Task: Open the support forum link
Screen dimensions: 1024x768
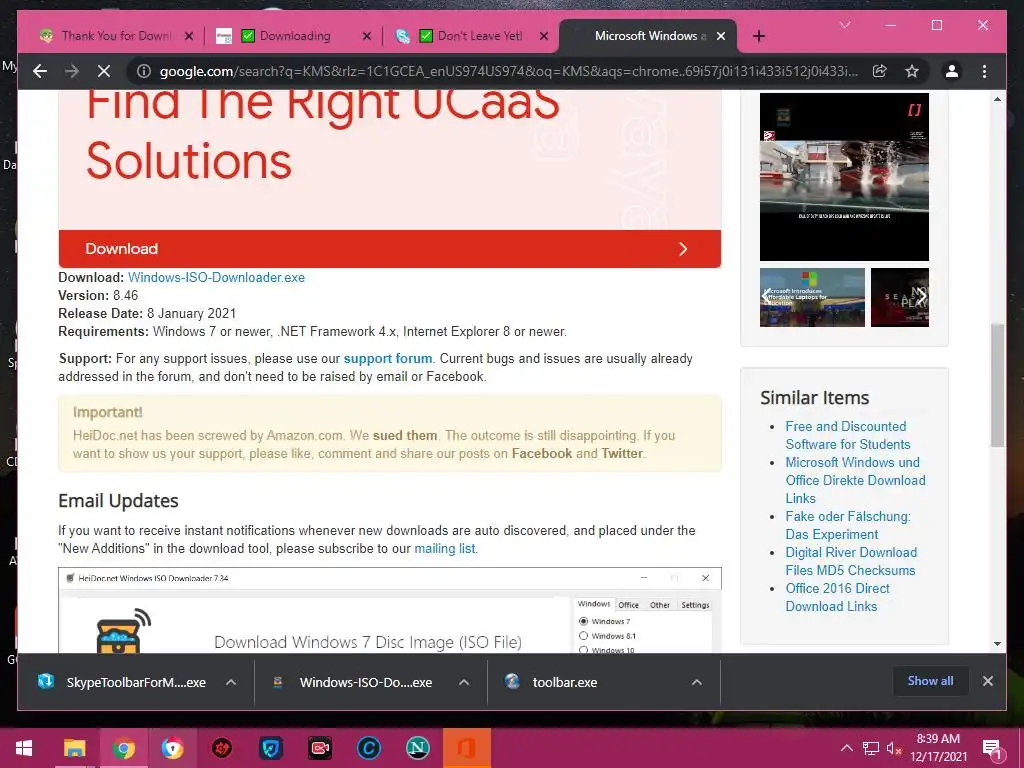Action: (388, 359)
